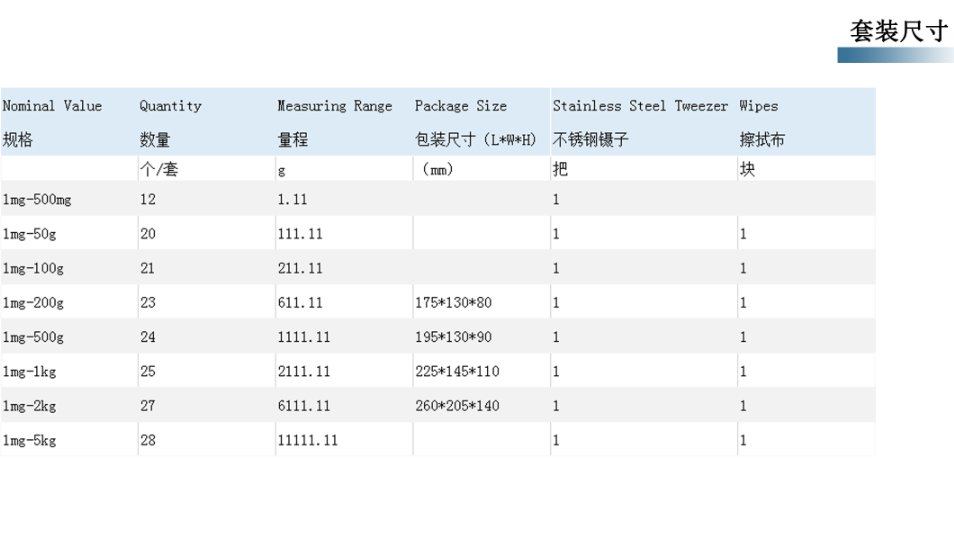
Task: Click the 套装尺寸 title heading
Action: pyautogui.click(x=897, y=31)
